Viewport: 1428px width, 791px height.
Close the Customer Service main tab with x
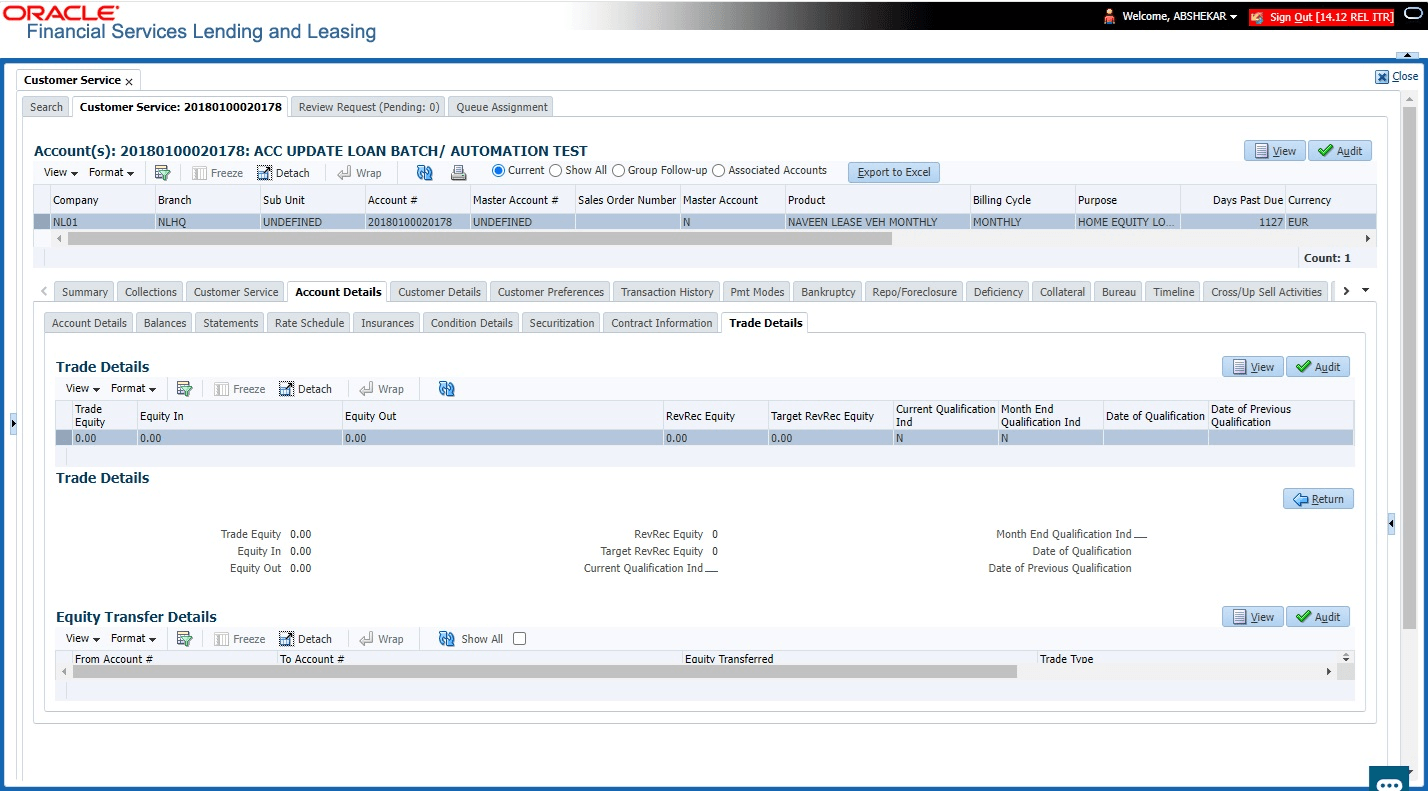point(129,81)
